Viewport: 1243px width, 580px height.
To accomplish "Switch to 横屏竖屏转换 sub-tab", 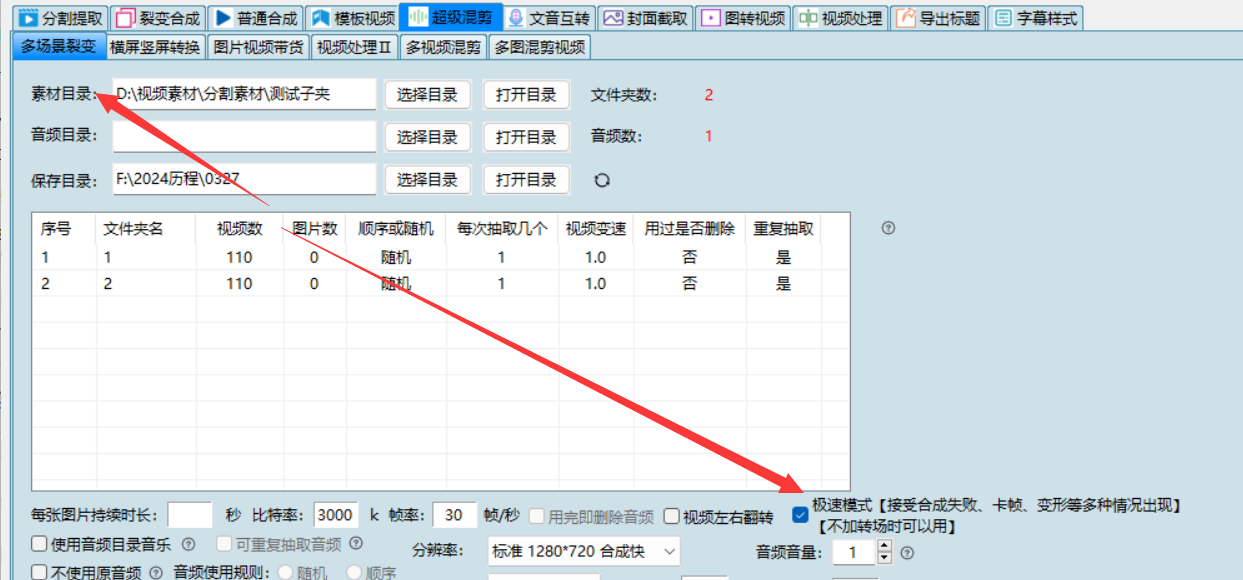I will pyautogui.click(x=155, y=46).
